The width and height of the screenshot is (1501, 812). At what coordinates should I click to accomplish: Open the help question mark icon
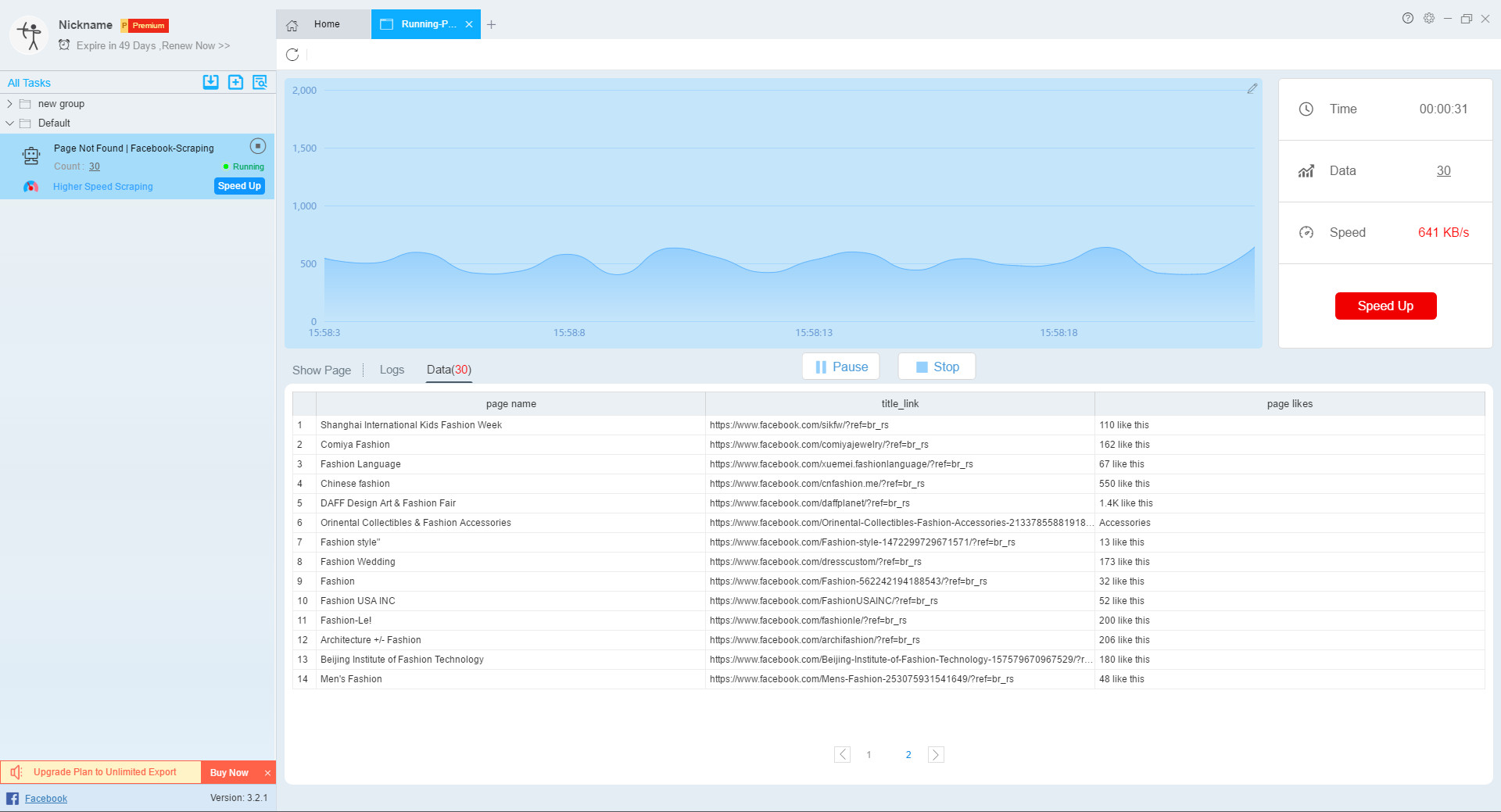click(x=1408, y=18)
